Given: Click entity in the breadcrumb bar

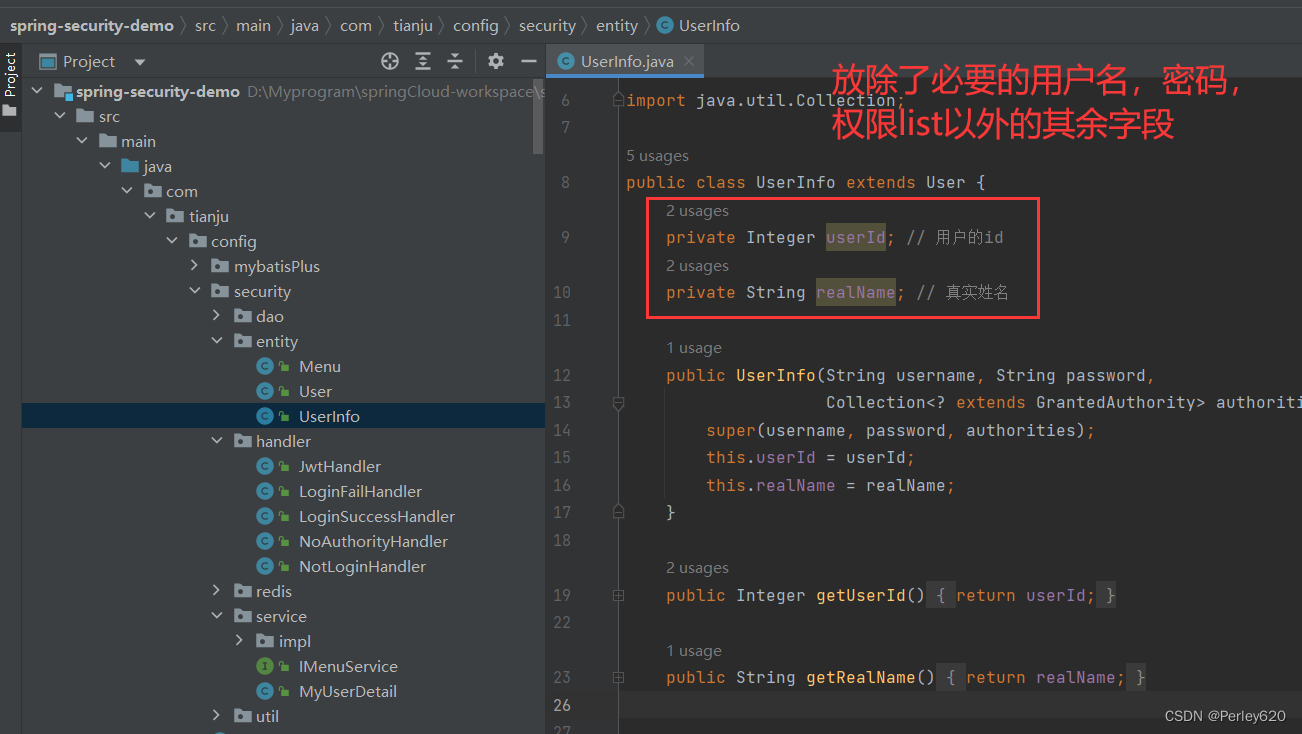Looking at the screenshot, I should (617, 25).
